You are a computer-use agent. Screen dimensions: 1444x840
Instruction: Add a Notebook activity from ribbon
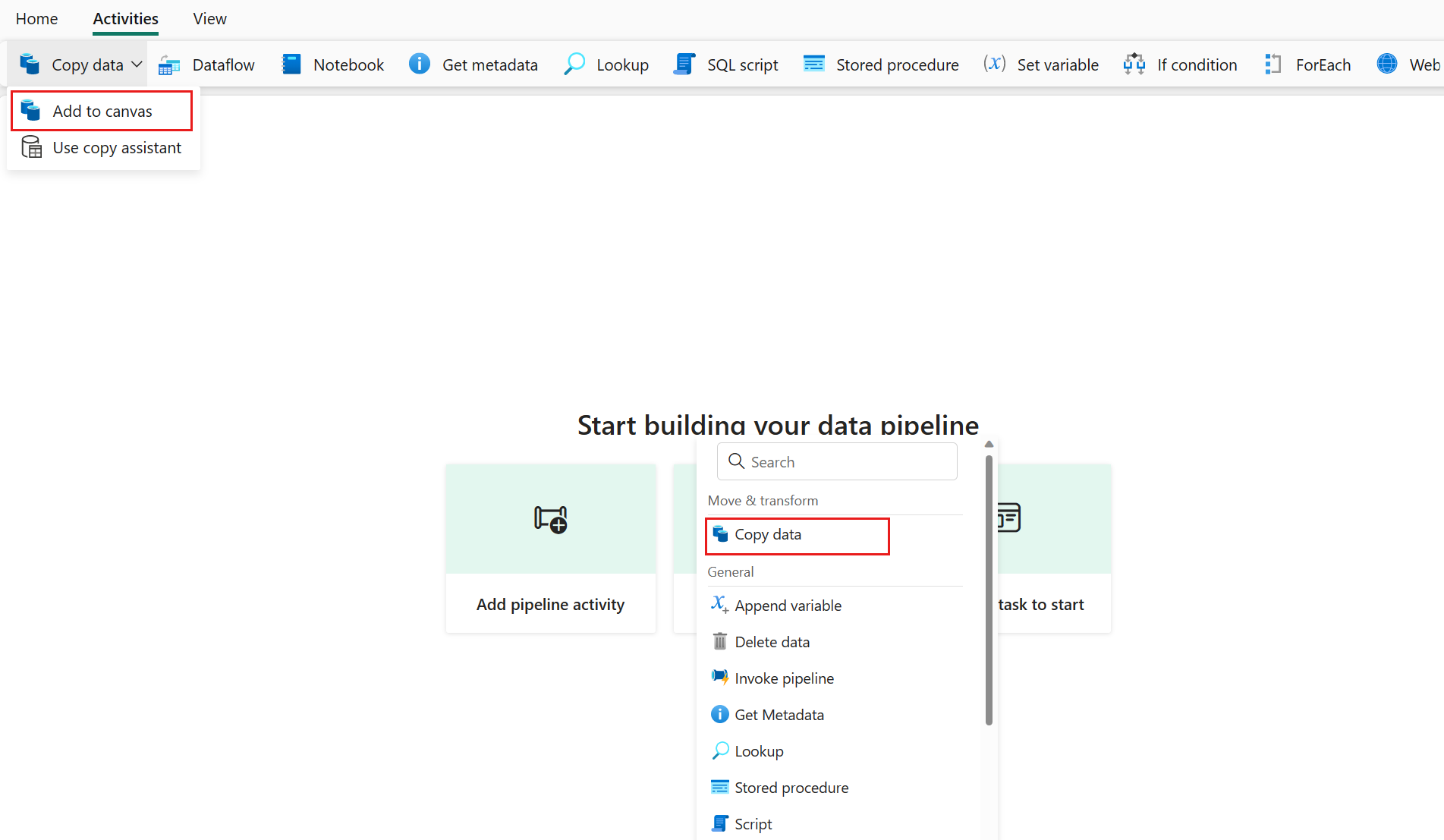[x=332, y=65]
